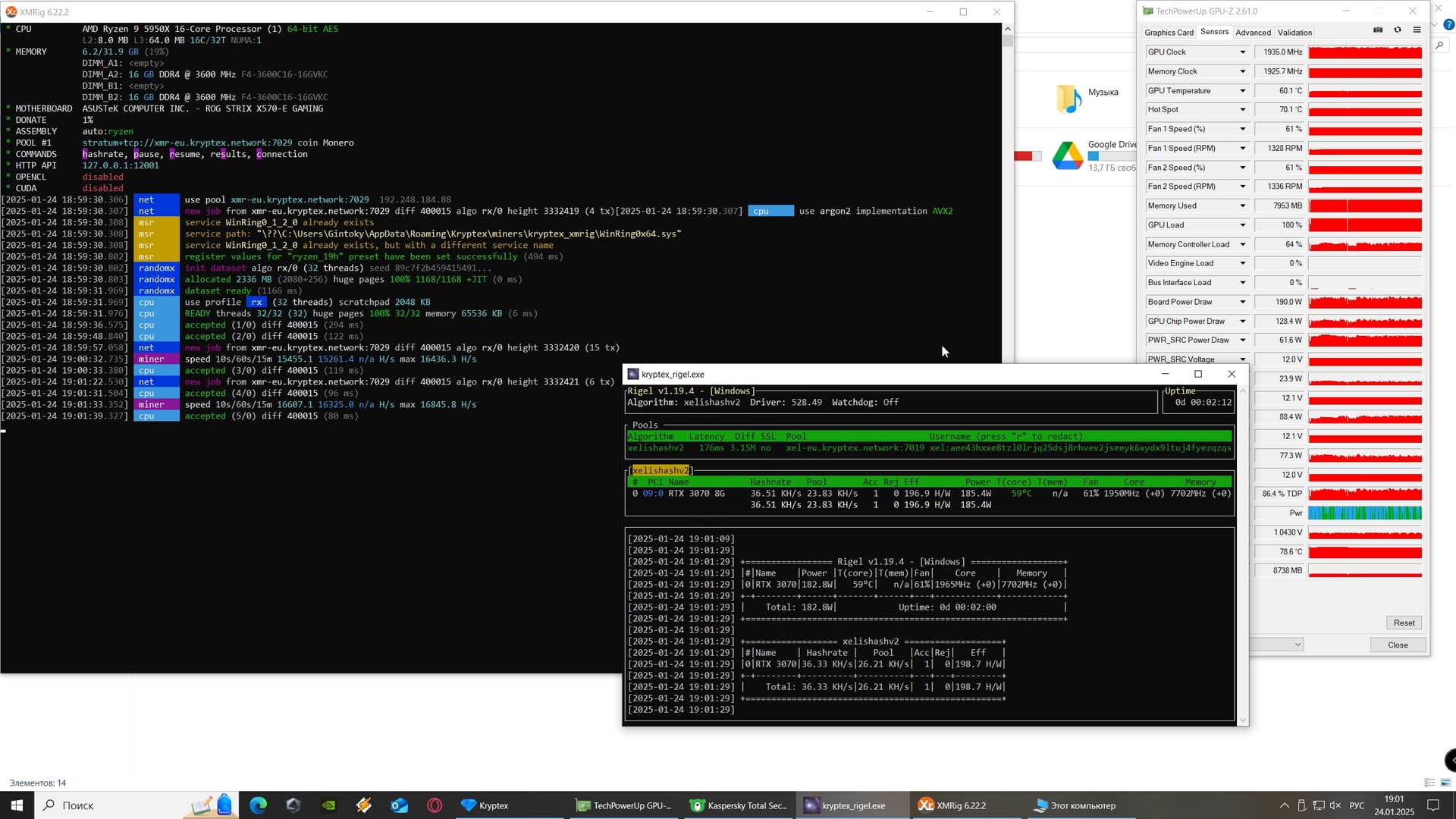
Task: Click the GPU-Z screenshot camera icon
Action: point(1378,30)
